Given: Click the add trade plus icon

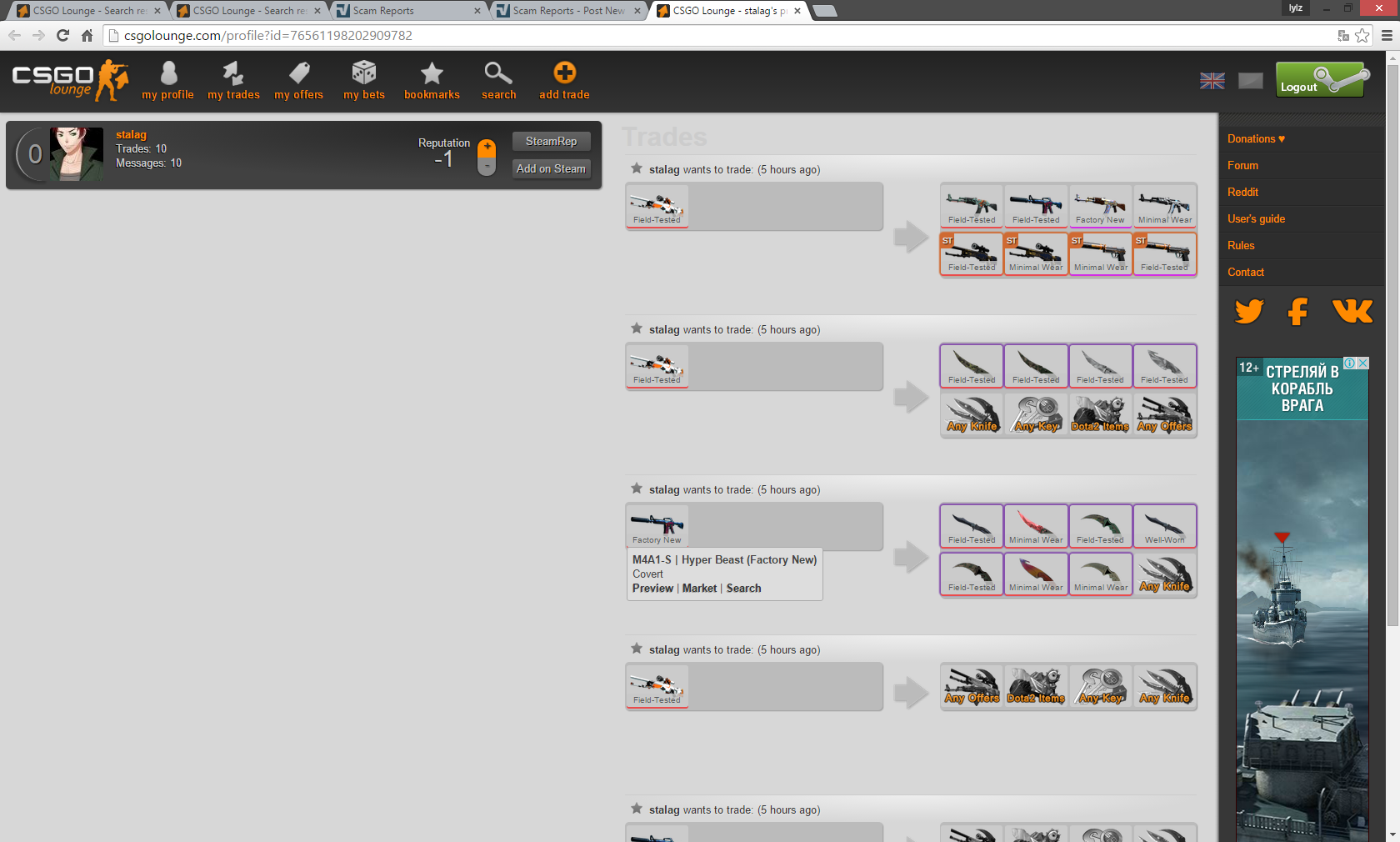Looking at the screenshot, I should [564, 73].
